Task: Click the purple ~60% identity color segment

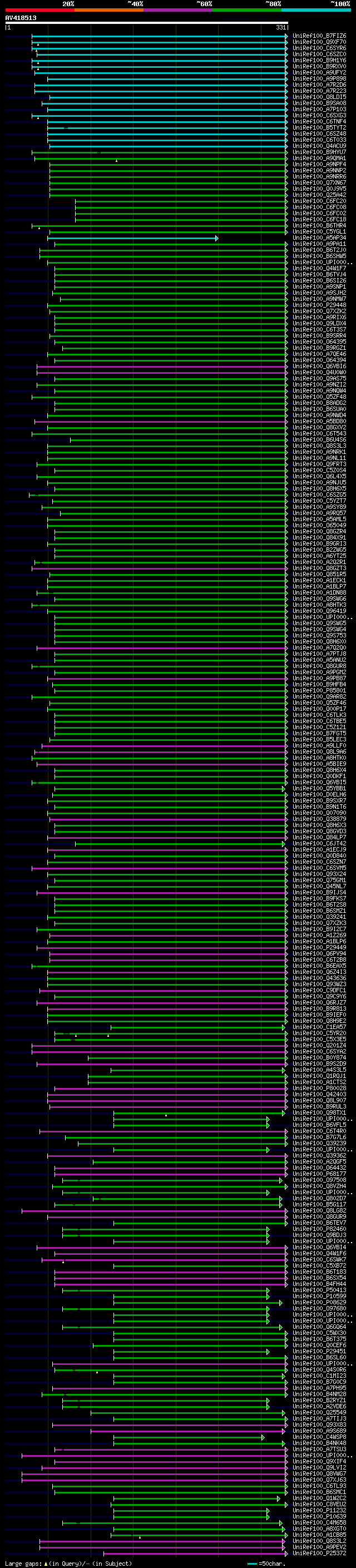Action: coord(177,10)
